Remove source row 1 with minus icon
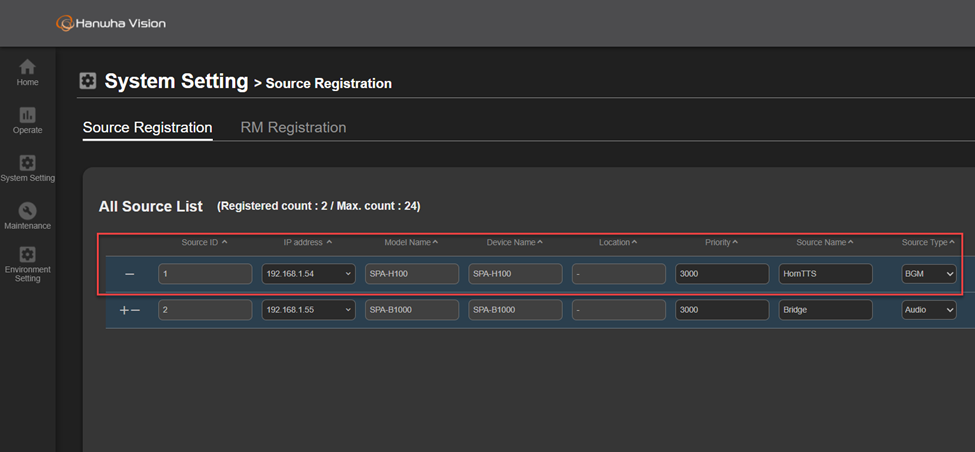Viewport: 975px width, 452px height. click(129, 274)
